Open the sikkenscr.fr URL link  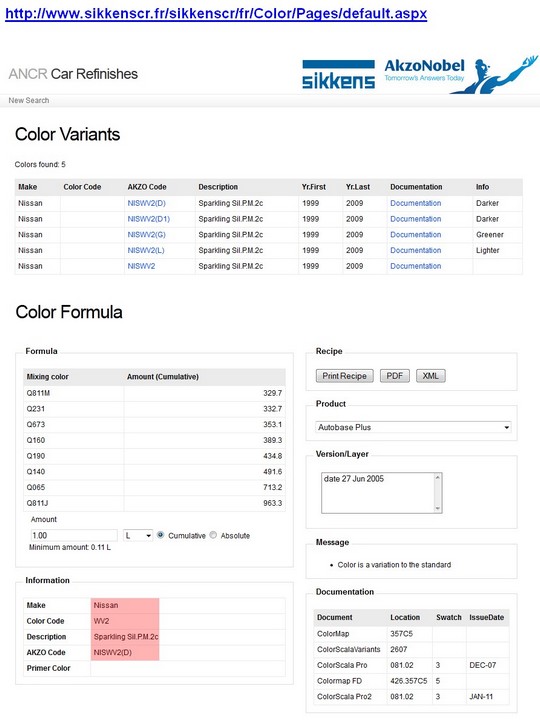[216, 13]
